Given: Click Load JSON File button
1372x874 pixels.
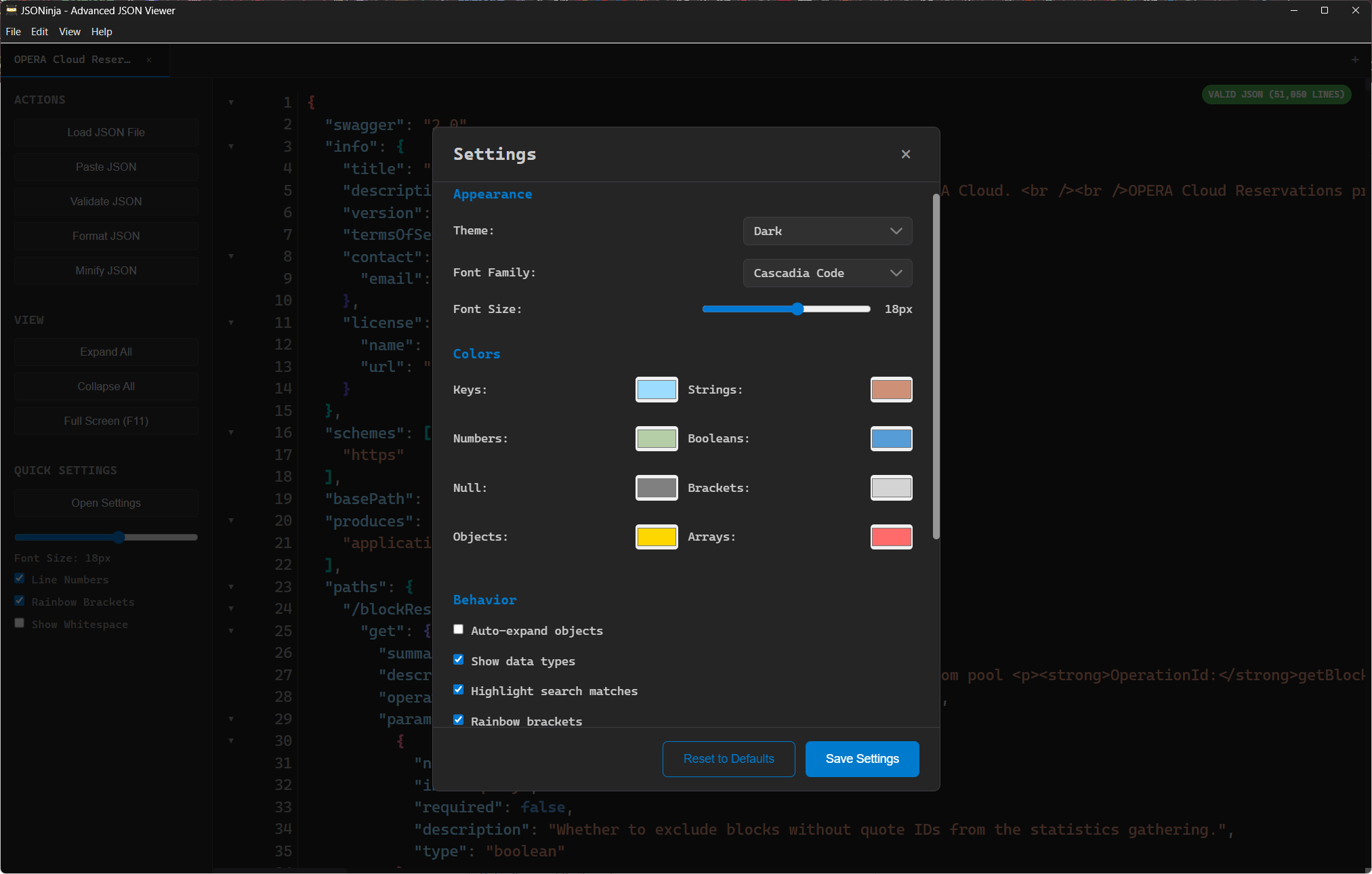Looking at the screenshot, I should coord(106,132).
